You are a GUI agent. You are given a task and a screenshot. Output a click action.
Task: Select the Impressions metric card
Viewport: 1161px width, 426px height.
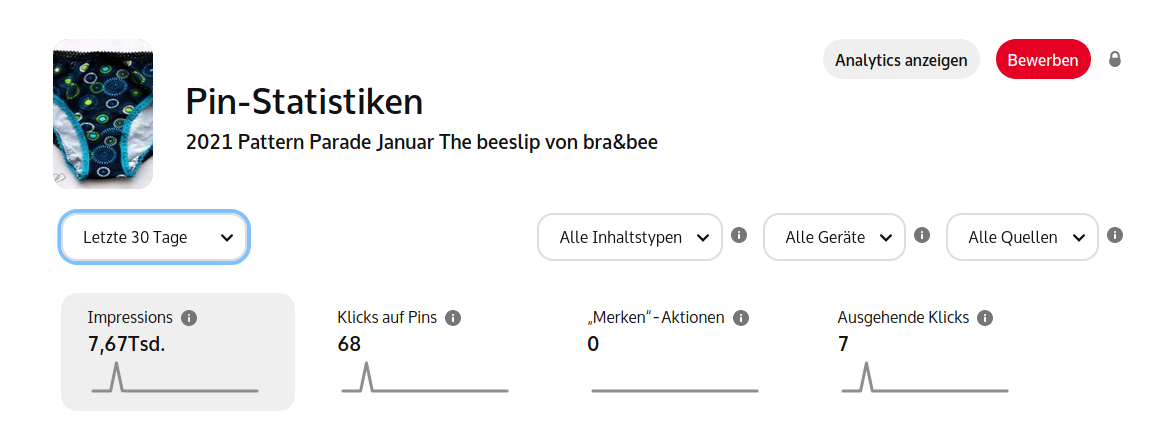pyautogui.click(x=178, y=352)
